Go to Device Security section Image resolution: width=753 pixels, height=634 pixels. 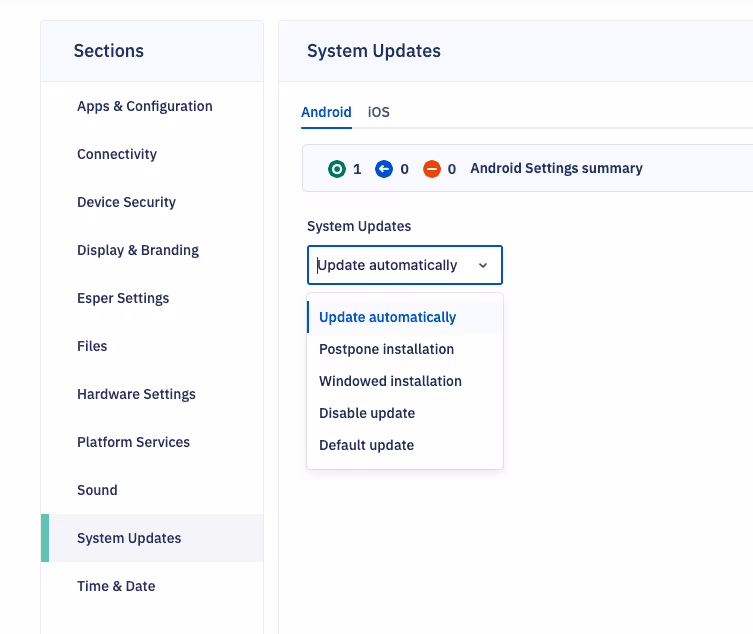point(152,202)
